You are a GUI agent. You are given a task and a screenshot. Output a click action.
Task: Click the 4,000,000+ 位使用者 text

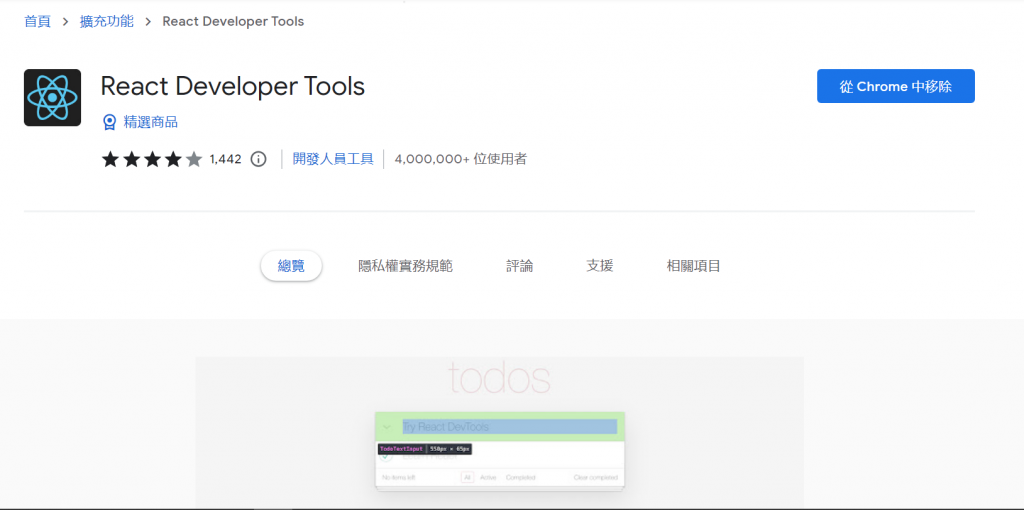[x=460, y=159]
